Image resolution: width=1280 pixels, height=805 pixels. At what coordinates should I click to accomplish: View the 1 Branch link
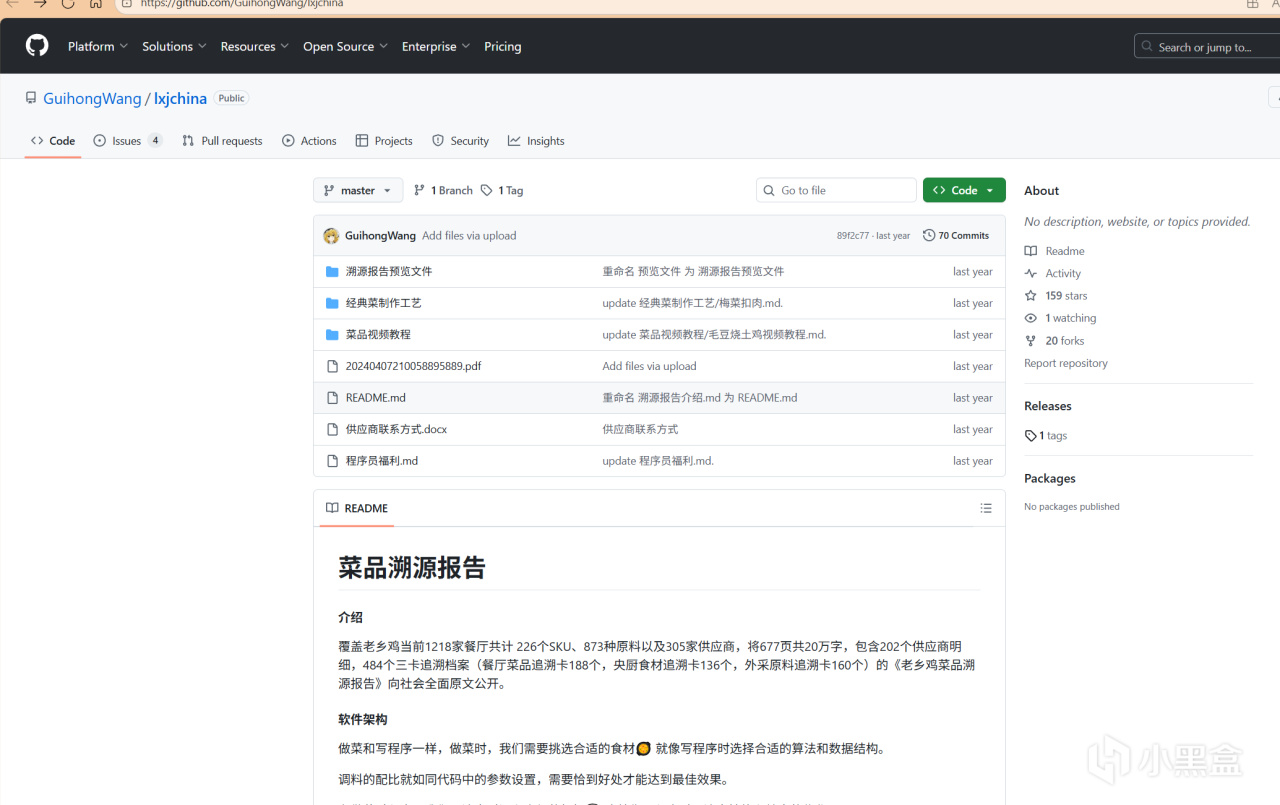pyautogui.click(x=443, y=190)
